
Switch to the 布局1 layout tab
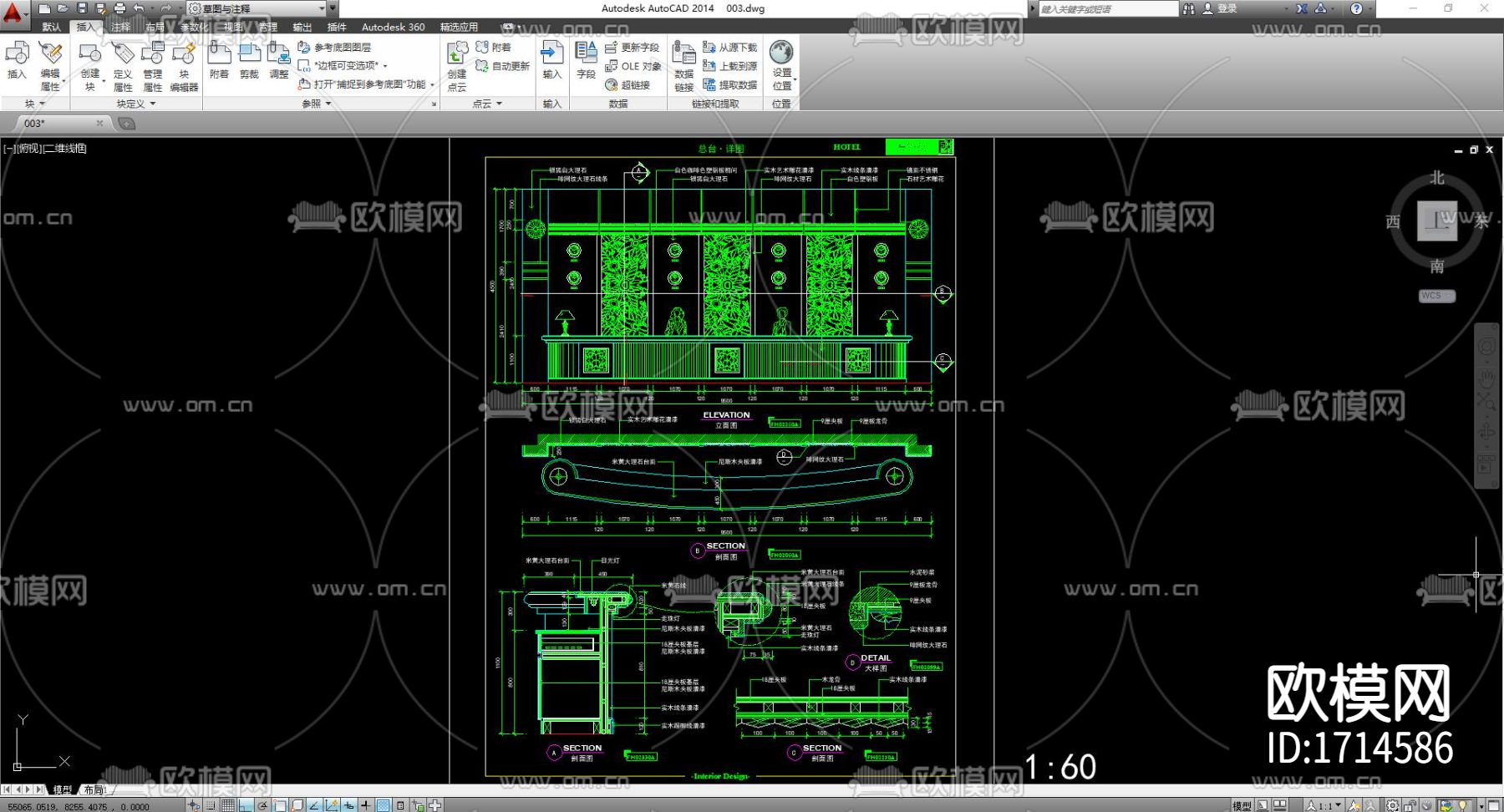point(94,789)
